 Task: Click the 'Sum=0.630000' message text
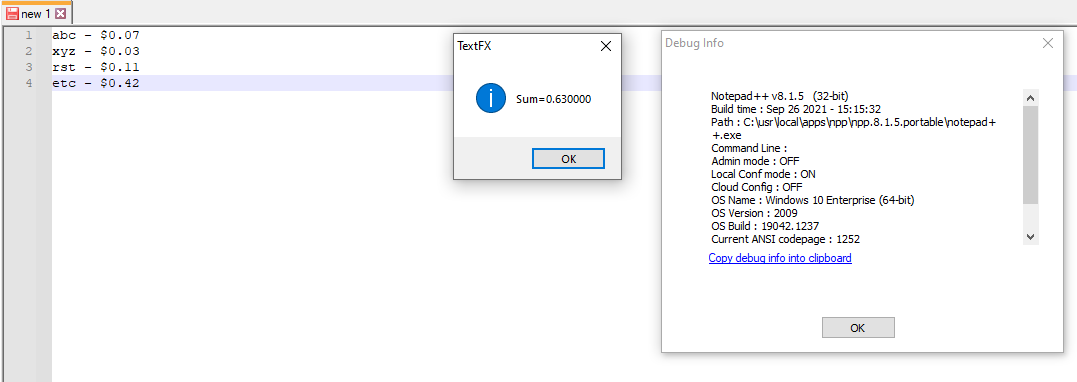tap(554, 100)
